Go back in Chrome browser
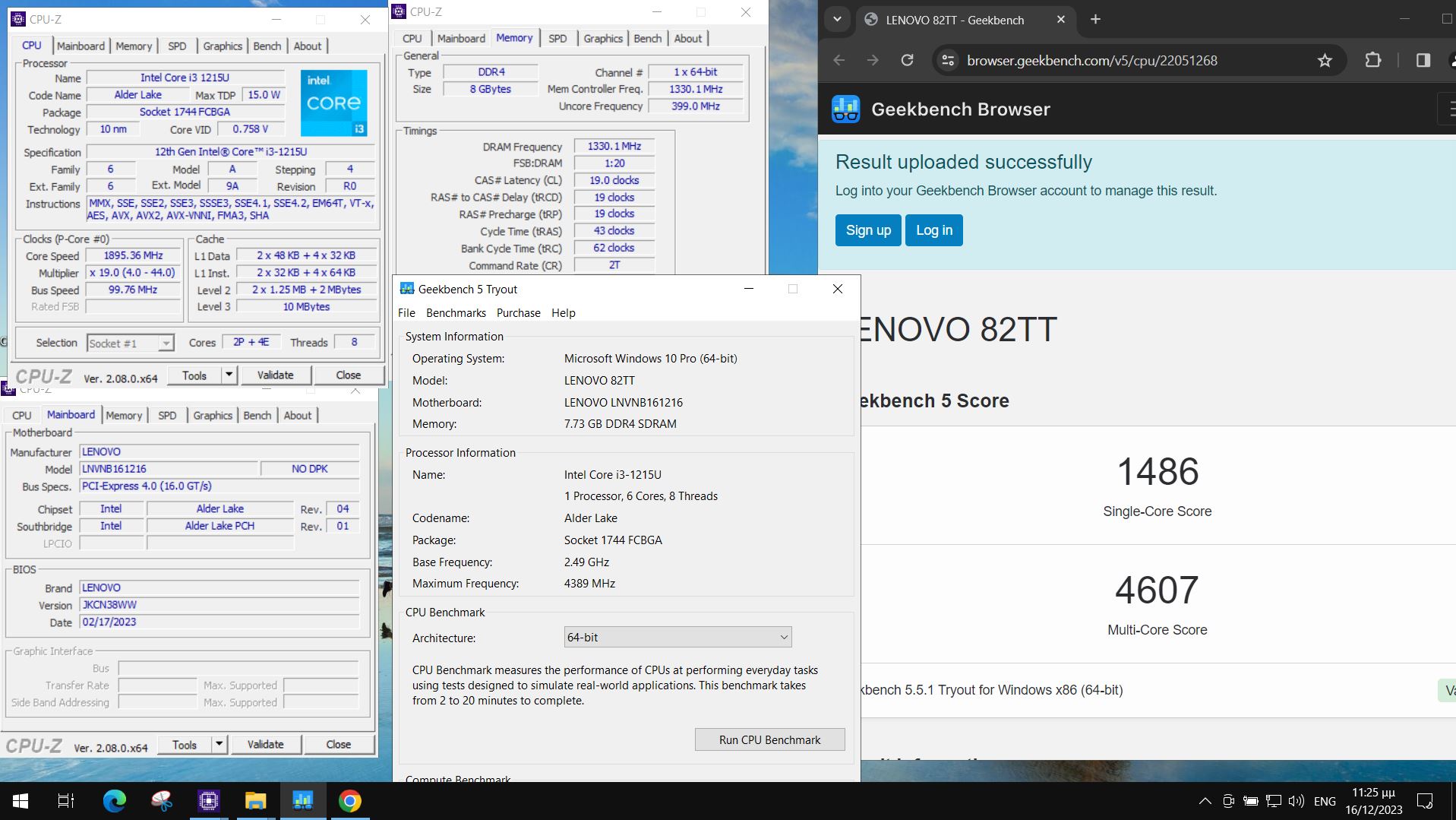The height and width of the screenshot is (820, 1456). 839,60
